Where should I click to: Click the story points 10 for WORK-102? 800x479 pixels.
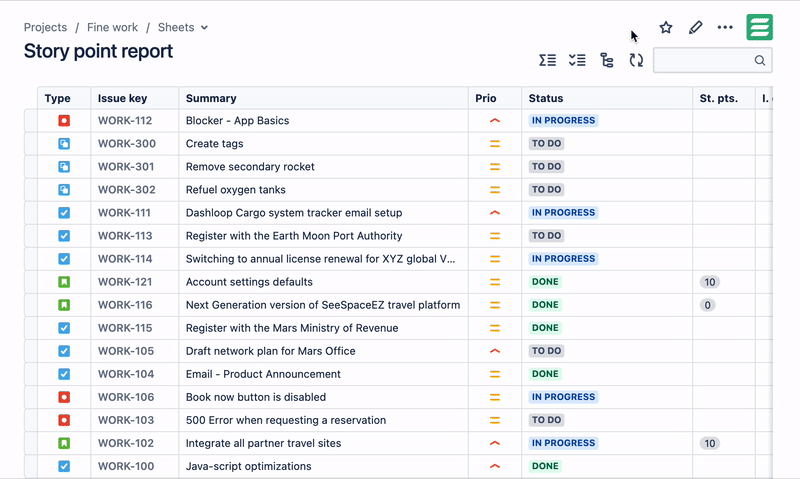710,443
